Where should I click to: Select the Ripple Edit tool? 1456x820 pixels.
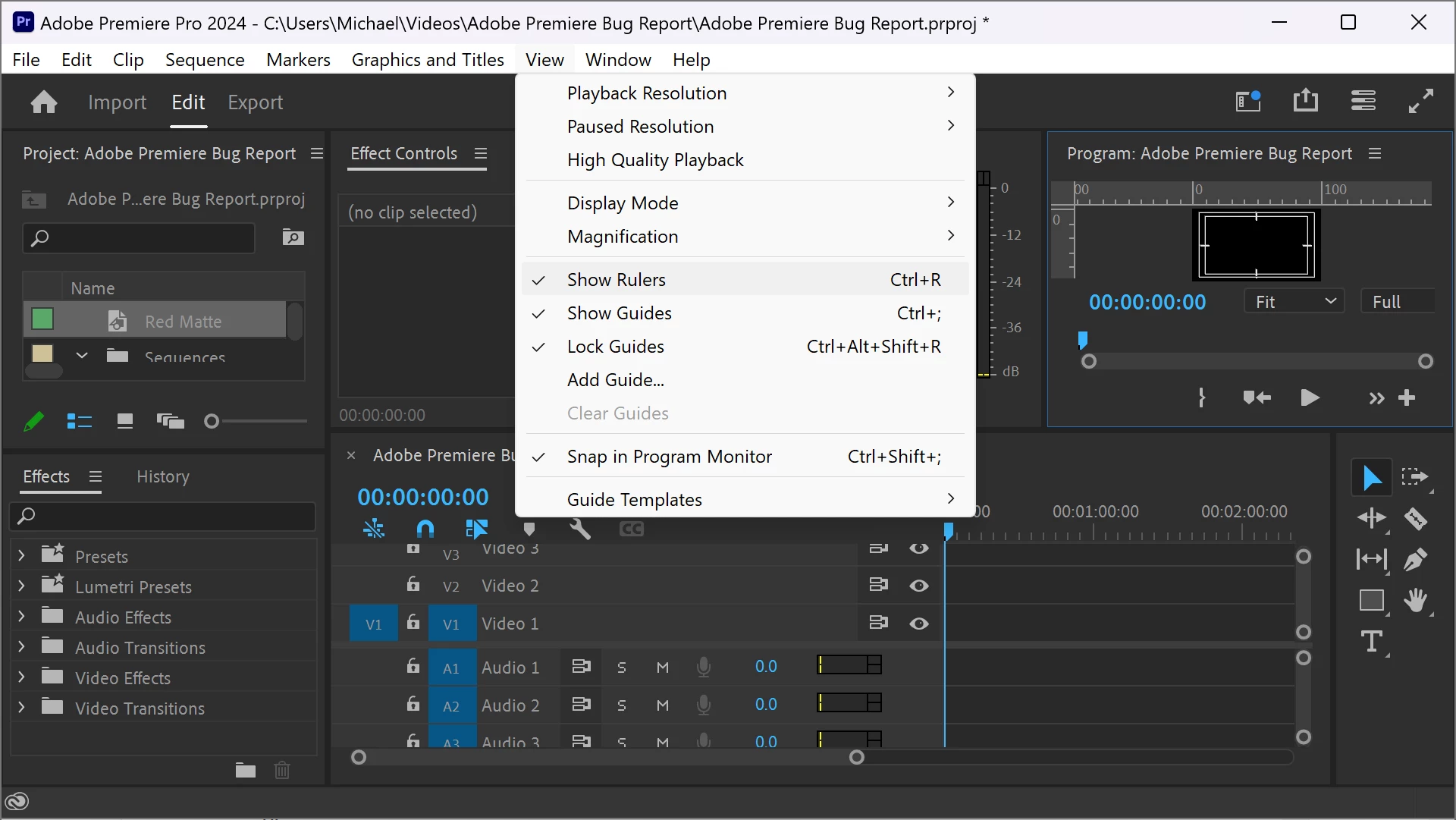(x=1372, y=518)
